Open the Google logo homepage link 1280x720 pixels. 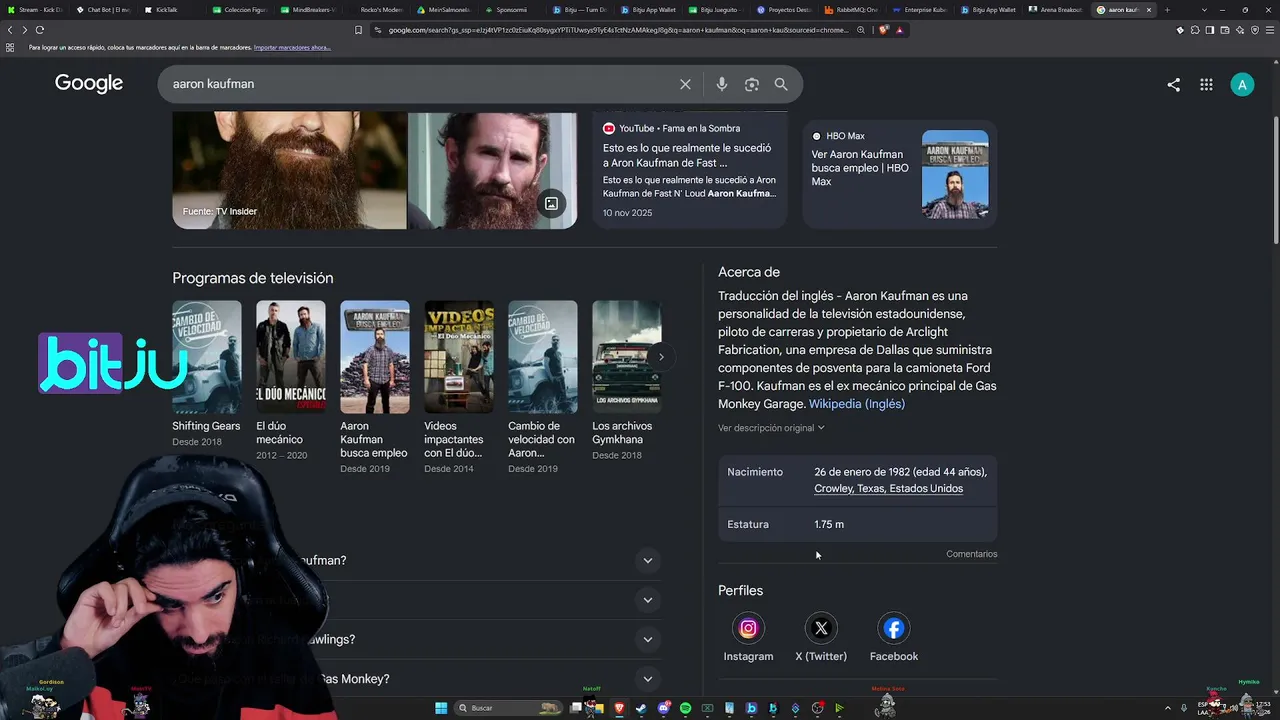coord(89,84)
